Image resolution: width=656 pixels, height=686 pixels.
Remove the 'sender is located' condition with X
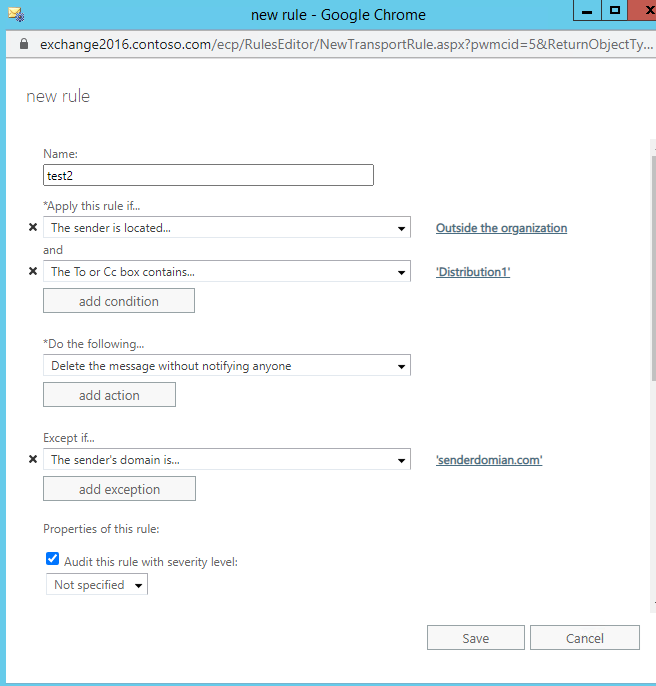[33, 228]
